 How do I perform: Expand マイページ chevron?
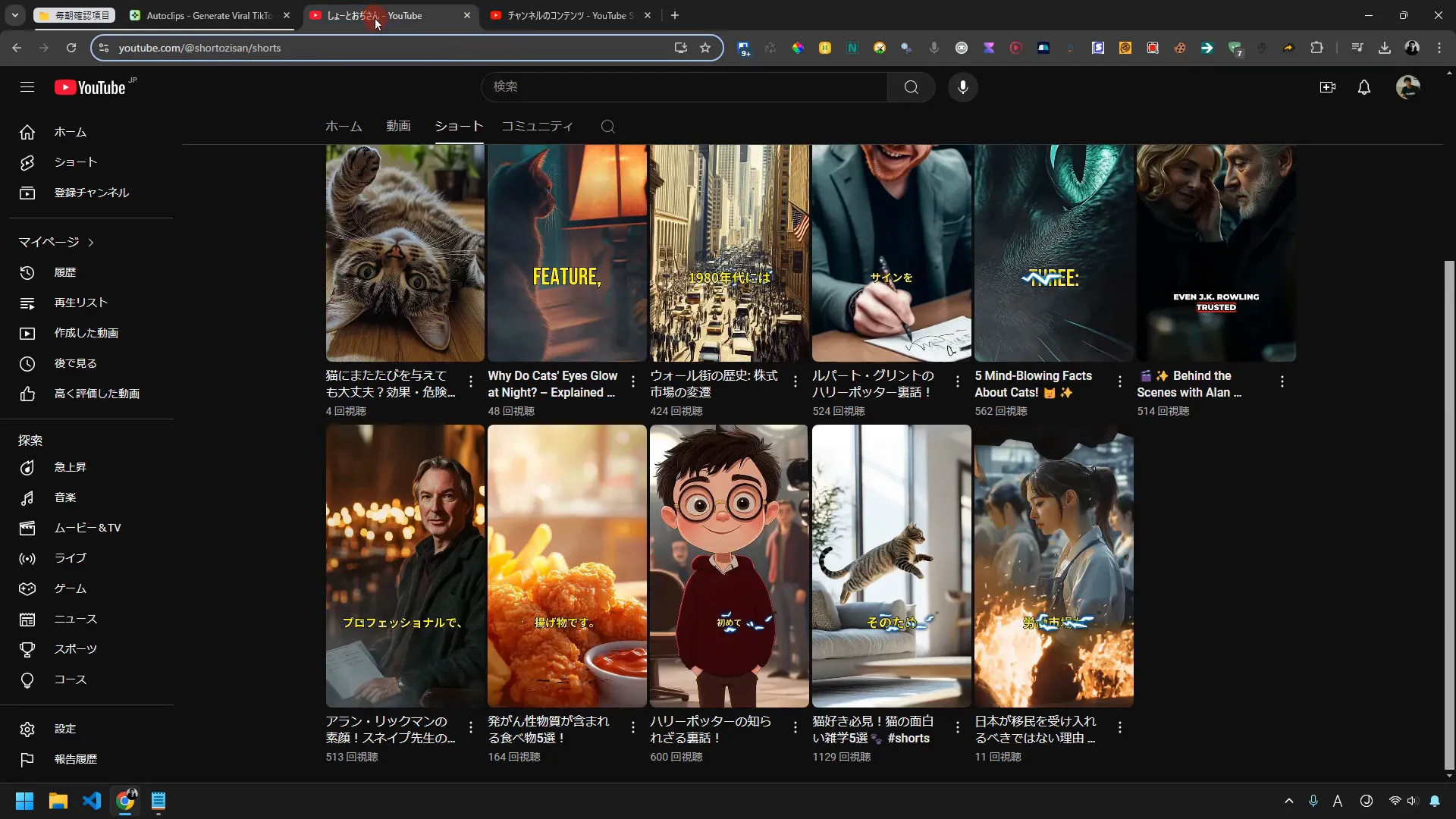click(91, 242)
